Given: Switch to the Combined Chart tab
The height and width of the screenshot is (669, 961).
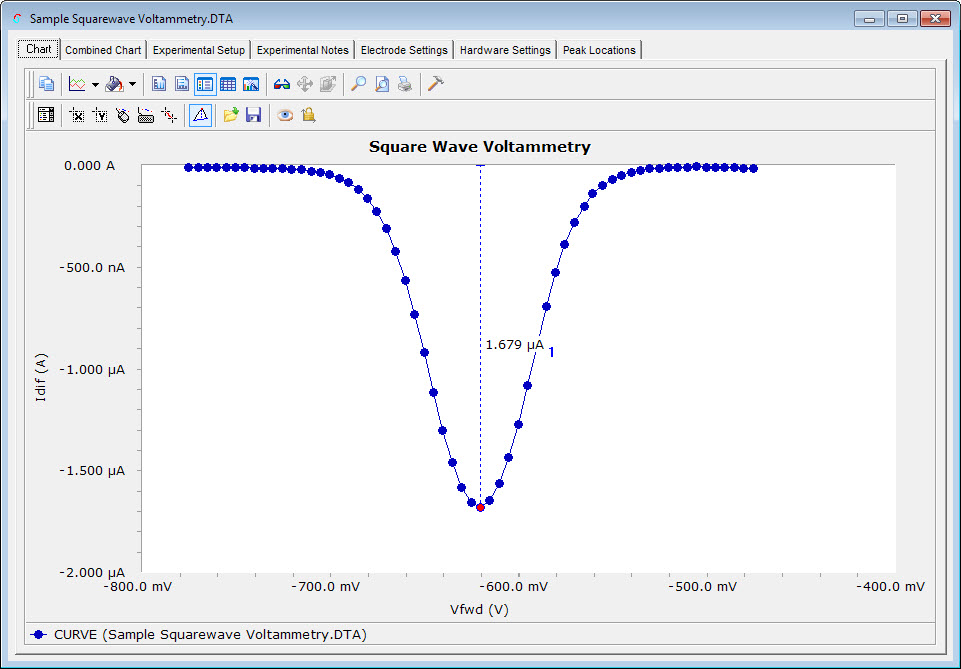Looking at the screenshot, I should tap(103, 50).
